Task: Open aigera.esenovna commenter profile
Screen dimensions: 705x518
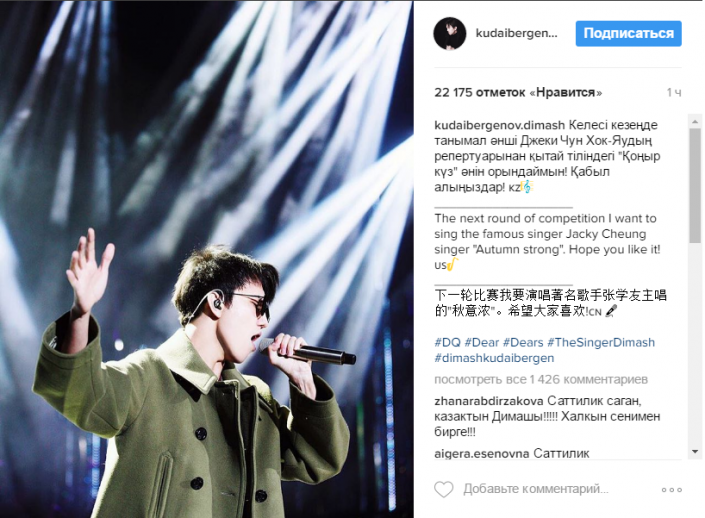Action: click(x=482, y=453)
